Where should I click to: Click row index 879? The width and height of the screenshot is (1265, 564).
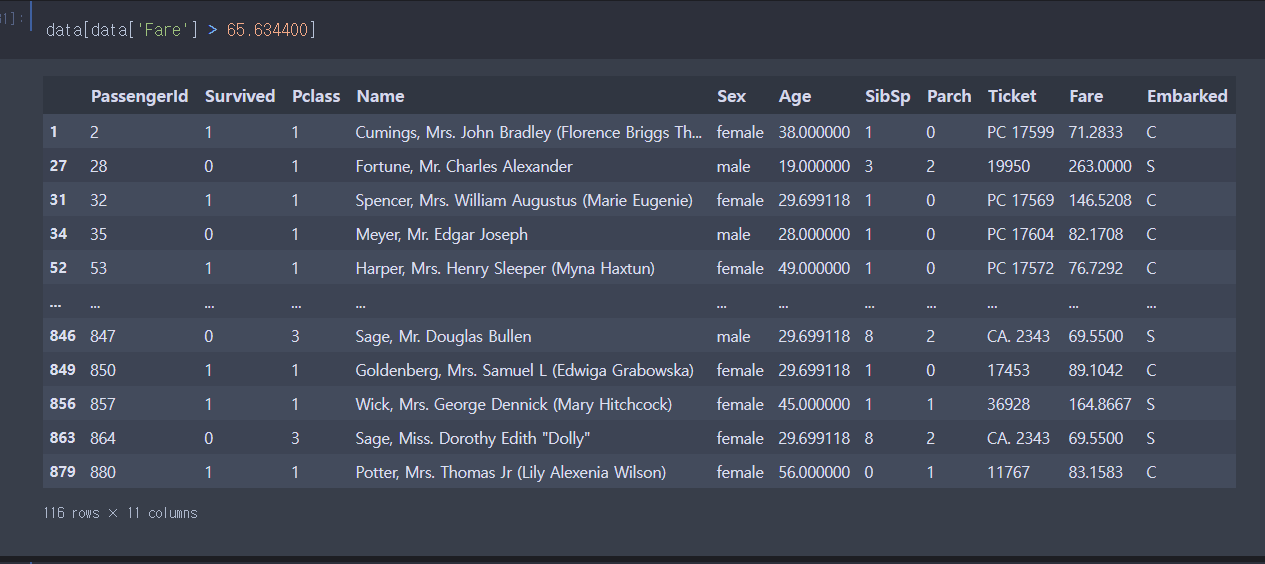tap(62, 472)
